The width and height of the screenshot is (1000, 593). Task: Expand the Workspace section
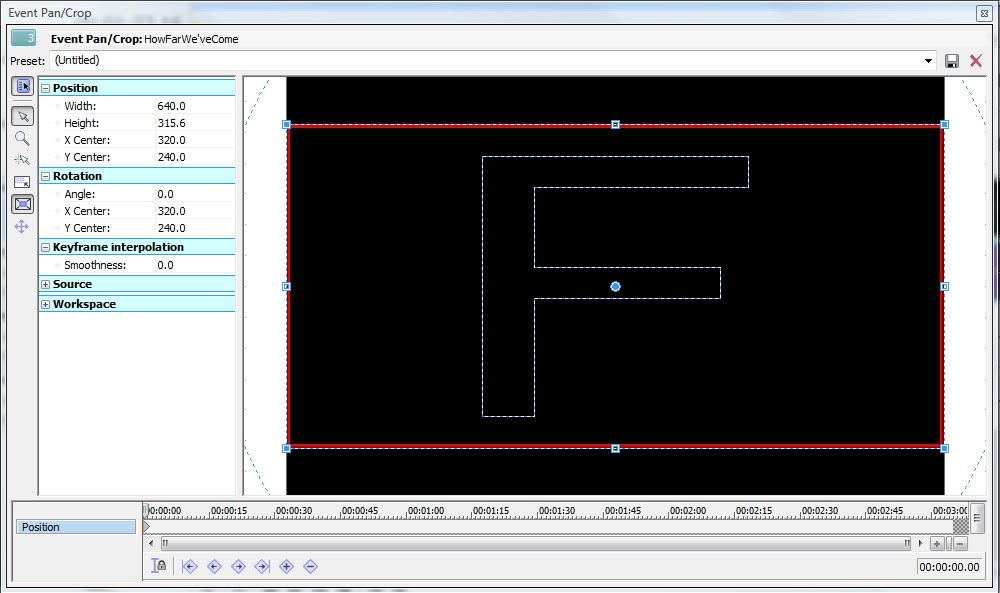45,305
